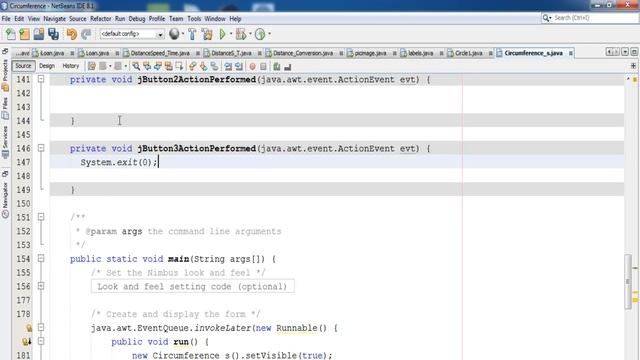Collapse the jButton2ActionPerformed method fold
The image size is (640, 360).
coord(41,79)
